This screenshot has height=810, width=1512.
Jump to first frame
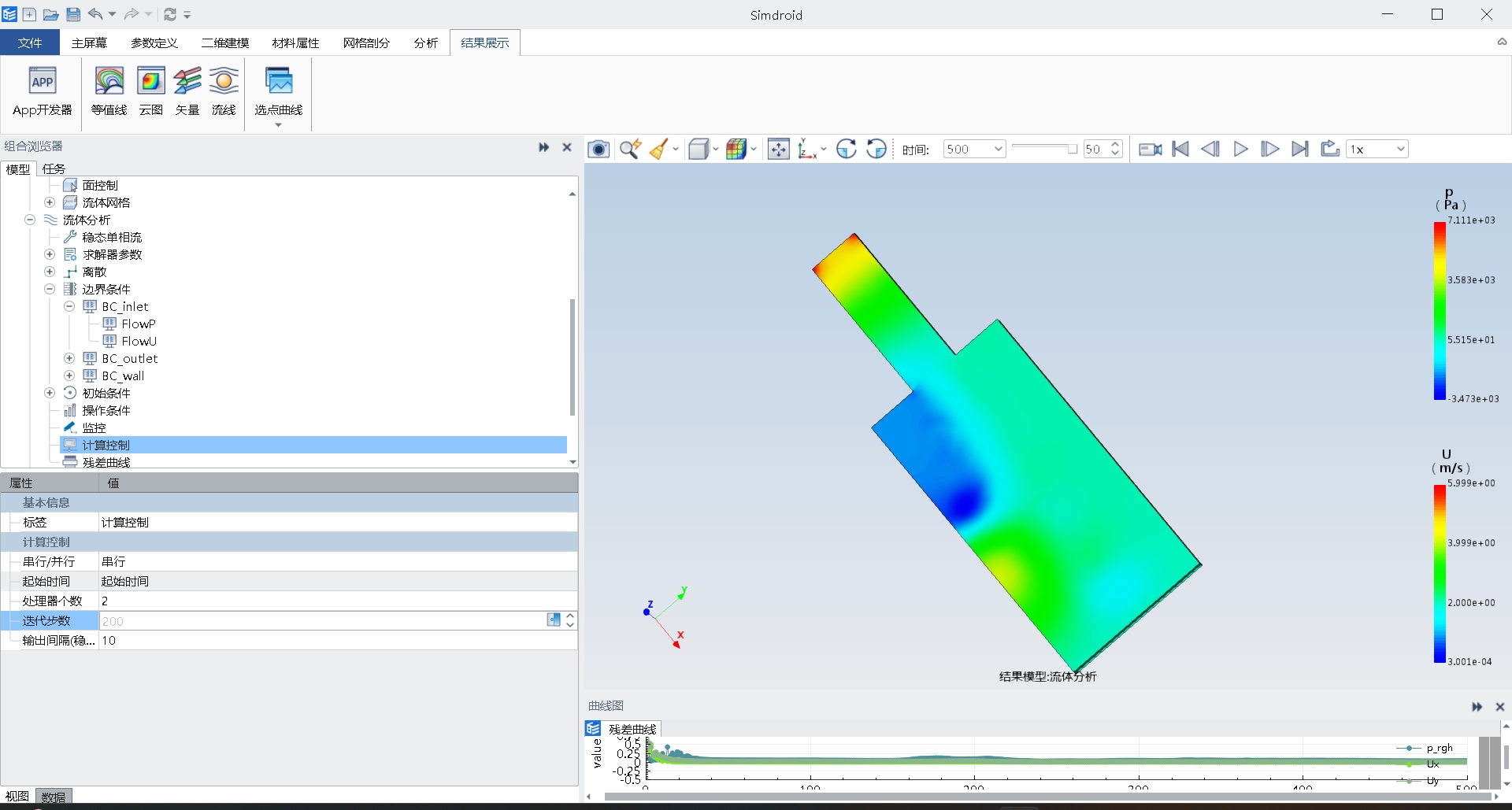coord(1180,149)
